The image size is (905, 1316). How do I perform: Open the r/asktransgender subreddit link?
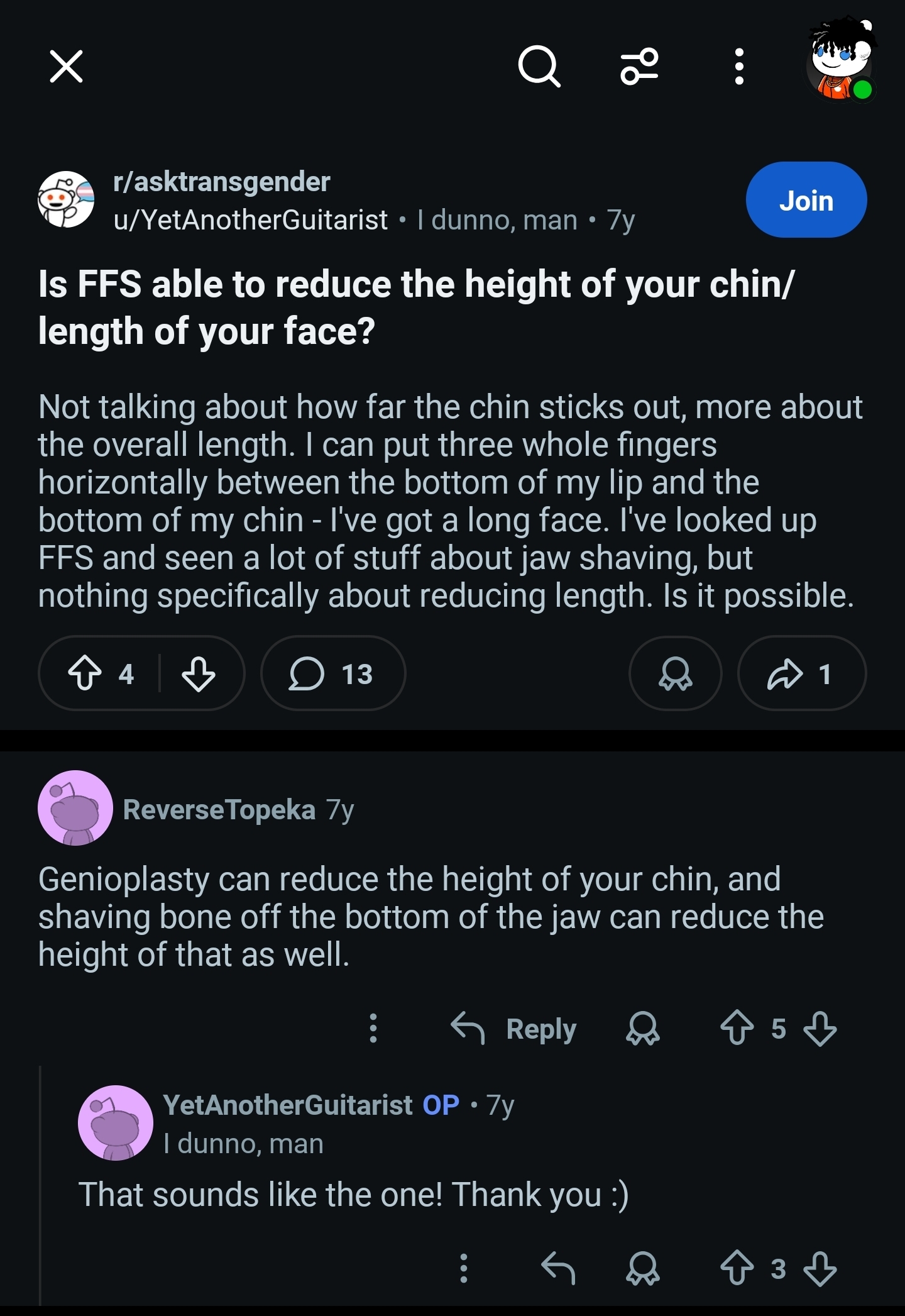point(221,182)
